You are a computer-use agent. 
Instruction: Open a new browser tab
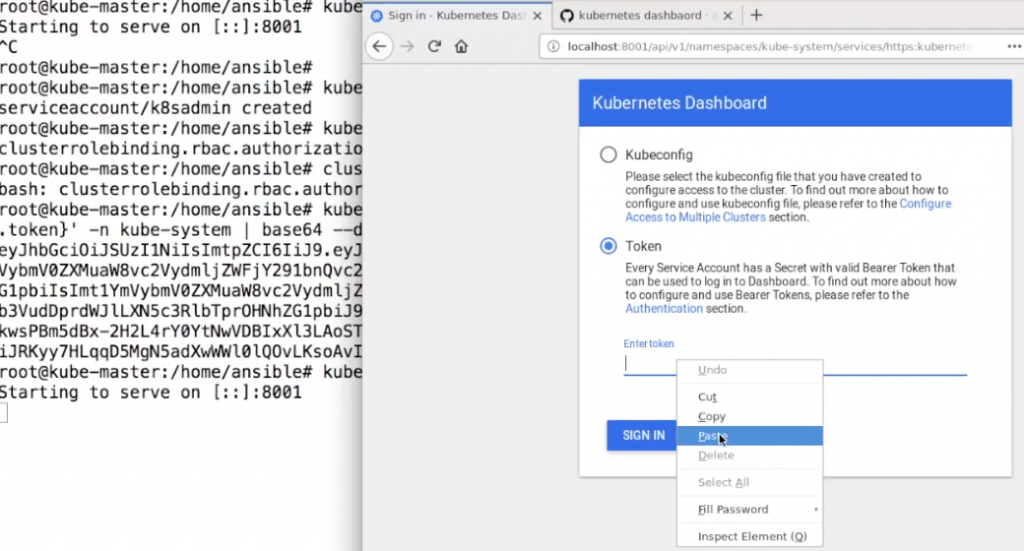pyautogui.click(x=756, y=15)
